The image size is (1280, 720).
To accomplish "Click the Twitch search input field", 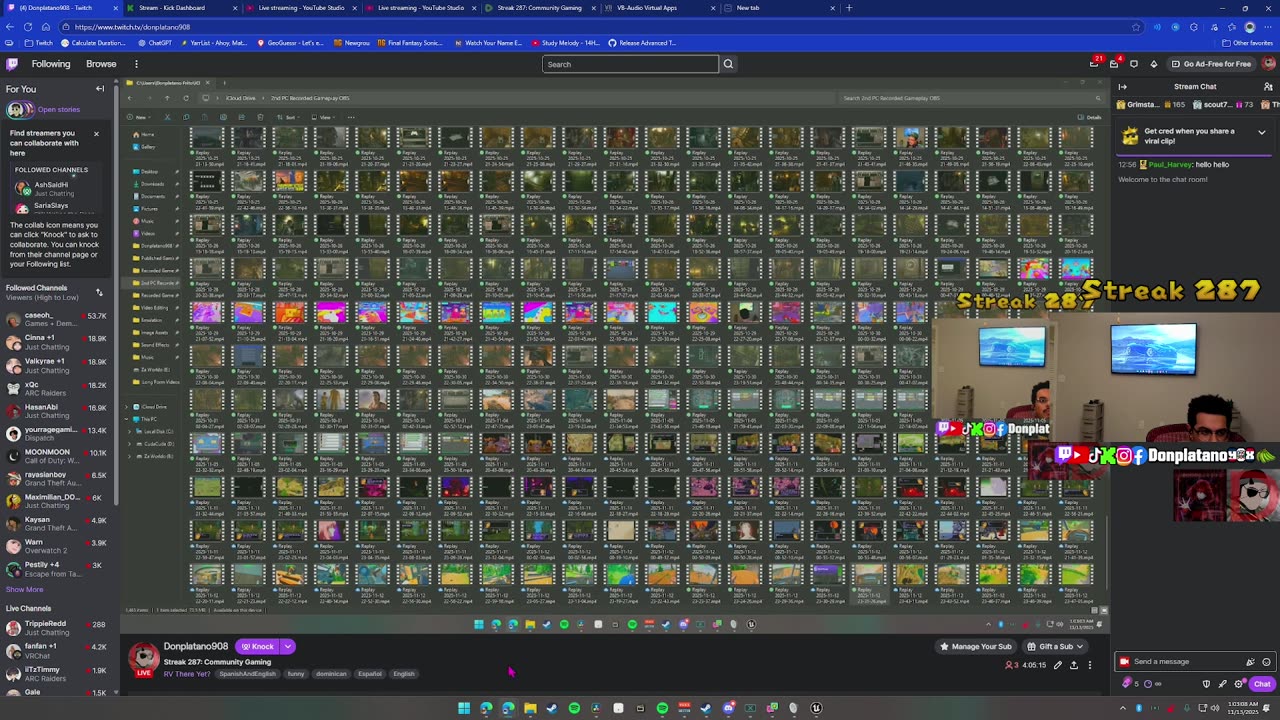I will 630,64.
